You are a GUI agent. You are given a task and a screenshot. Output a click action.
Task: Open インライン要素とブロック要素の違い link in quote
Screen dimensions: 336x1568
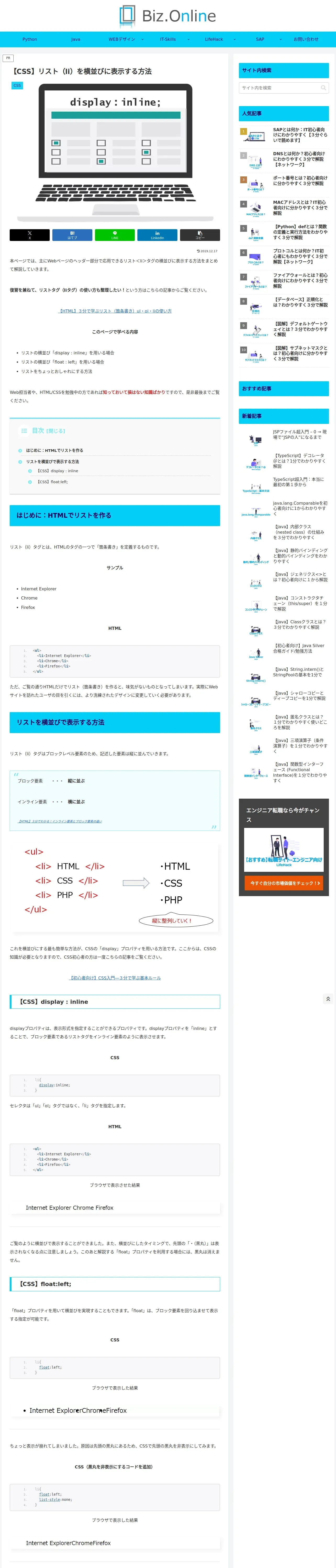pyautogui.click(x=60, y=821)
